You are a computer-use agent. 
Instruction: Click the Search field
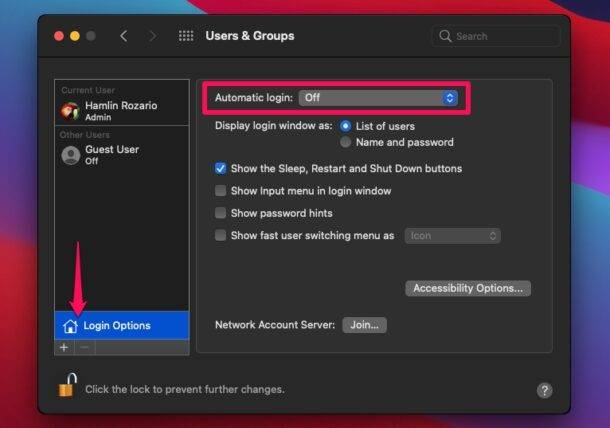point(496,36)
